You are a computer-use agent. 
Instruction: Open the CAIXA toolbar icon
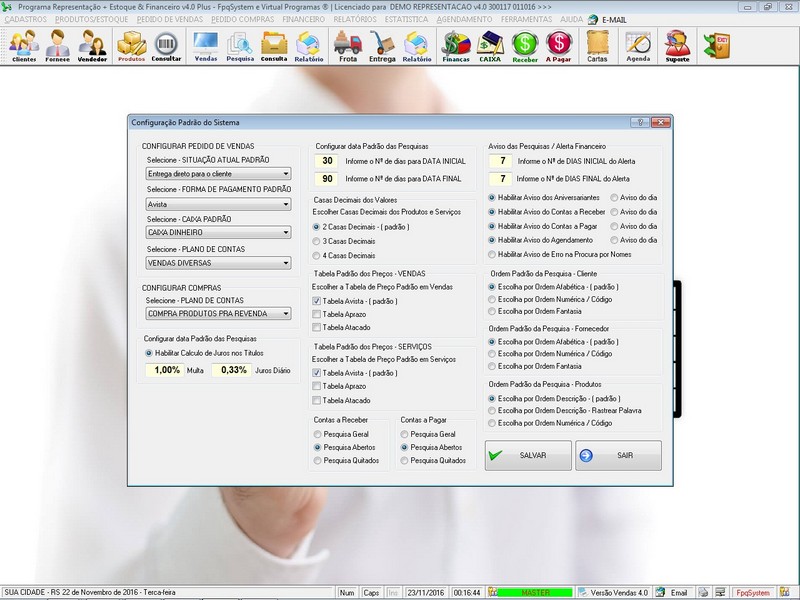coord(490,45)
